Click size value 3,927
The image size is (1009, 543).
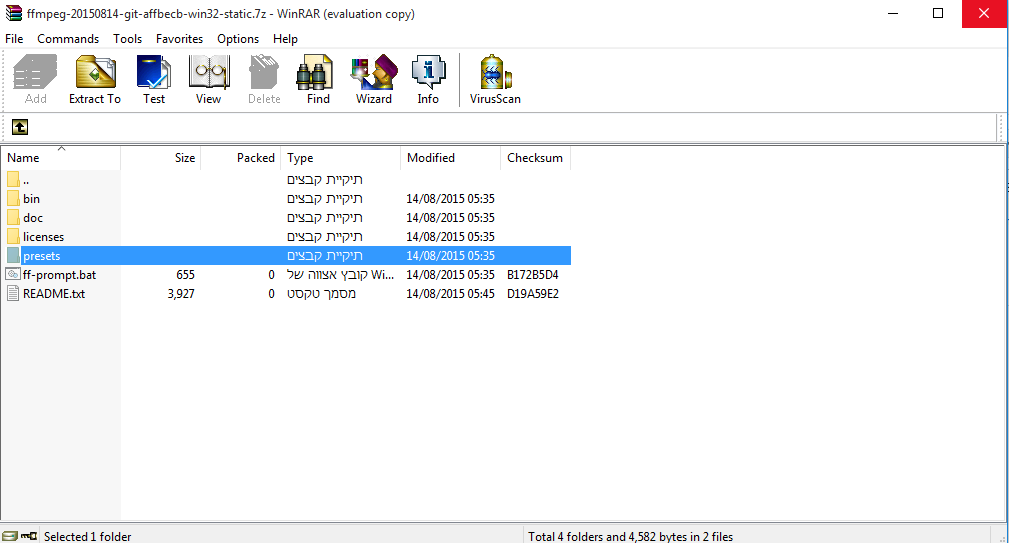pos(181,293)
